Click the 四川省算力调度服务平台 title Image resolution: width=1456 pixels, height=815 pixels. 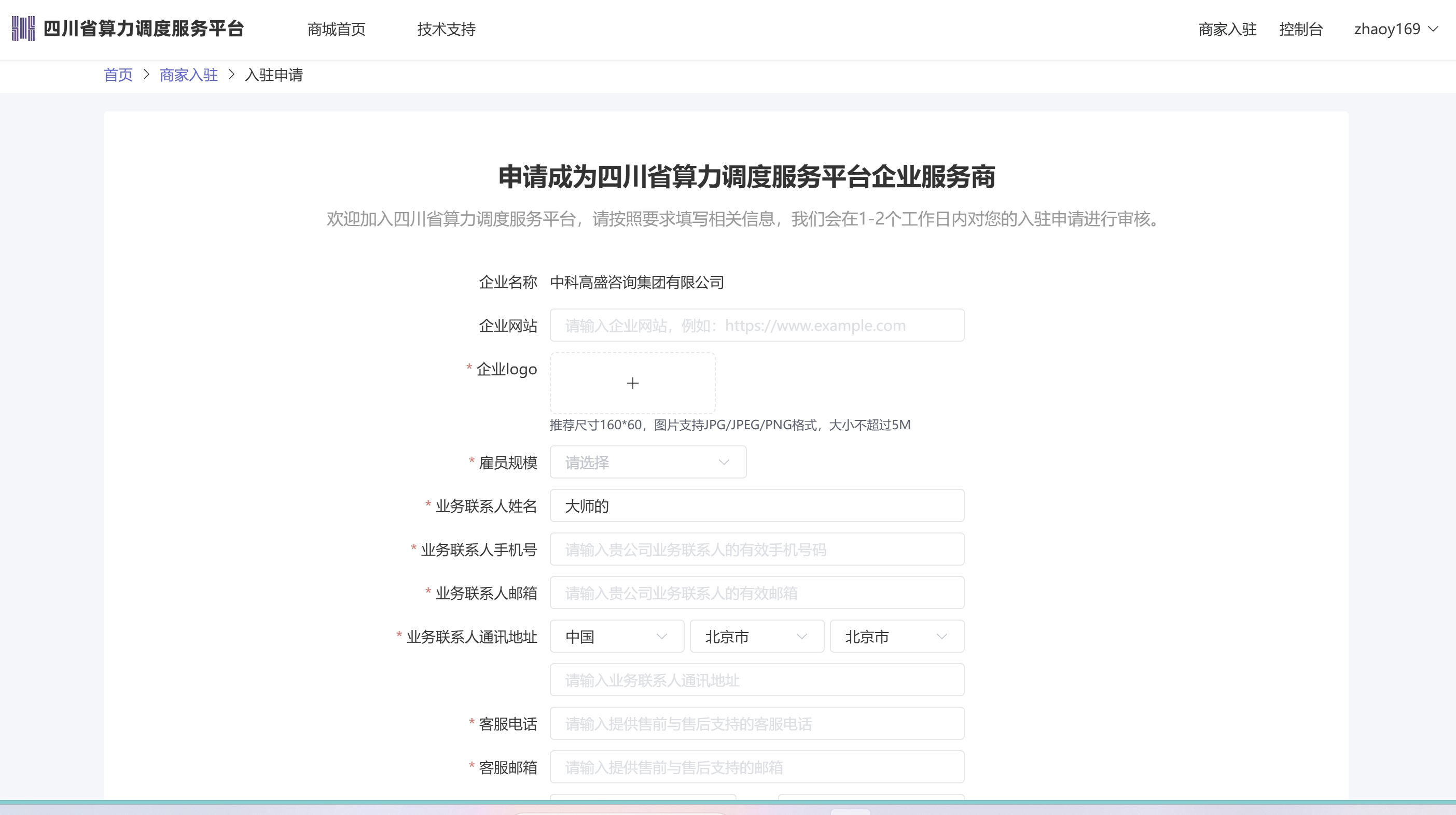pos(144,29)
